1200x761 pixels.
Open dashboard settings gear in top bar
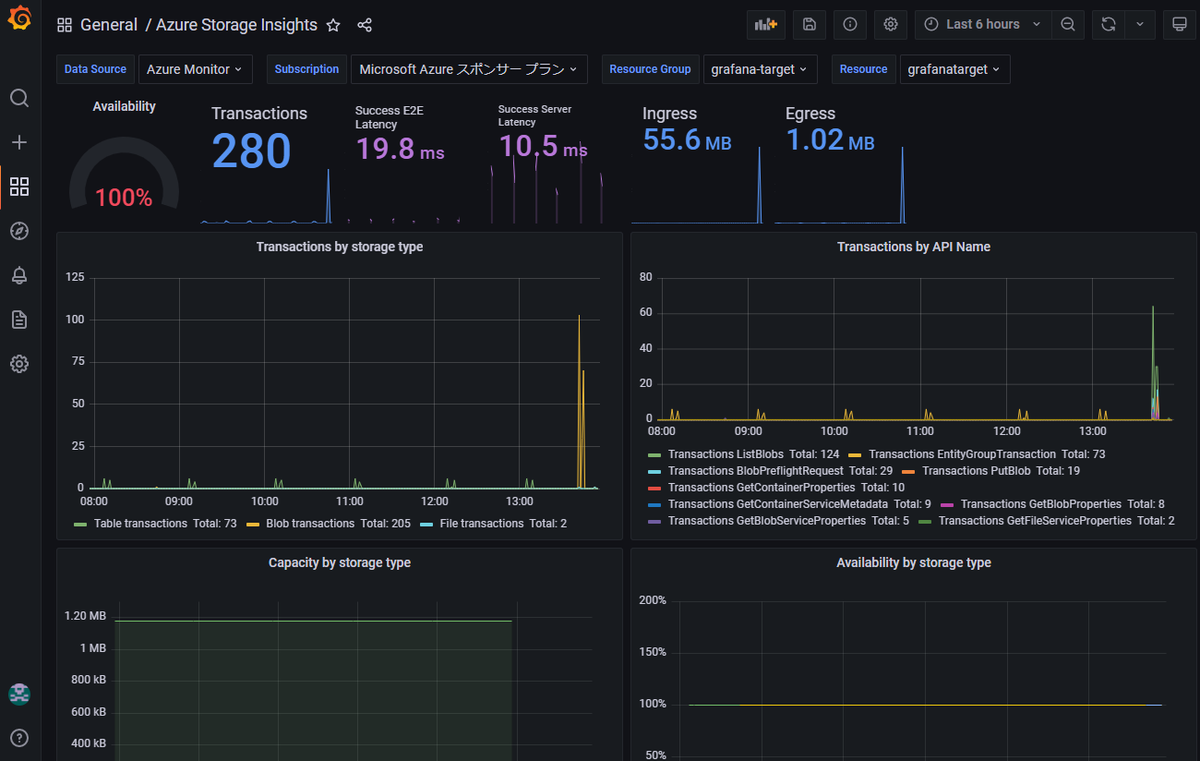(x=891, y=25)
